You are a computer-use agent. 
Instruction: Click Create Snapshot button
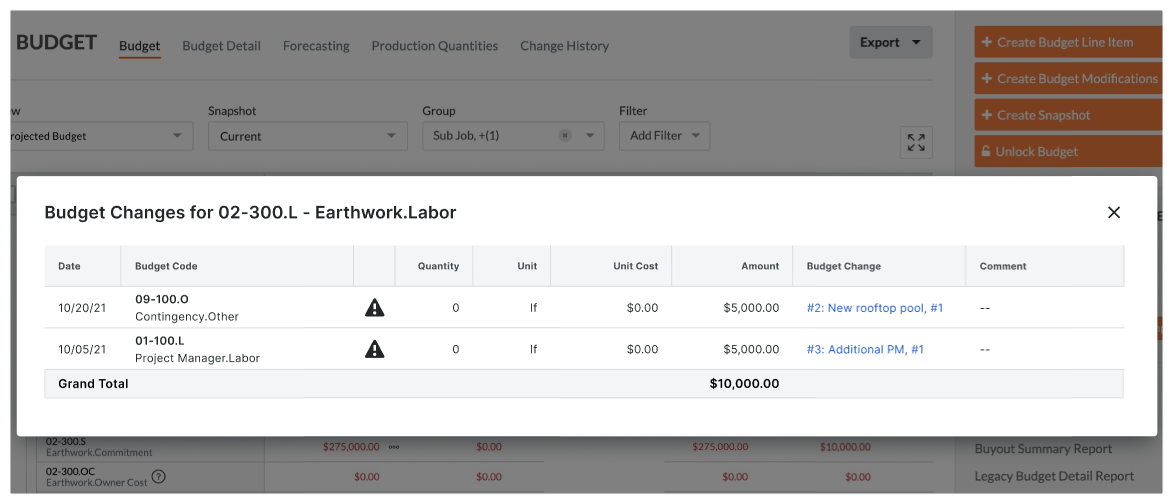click(1066, 115)
